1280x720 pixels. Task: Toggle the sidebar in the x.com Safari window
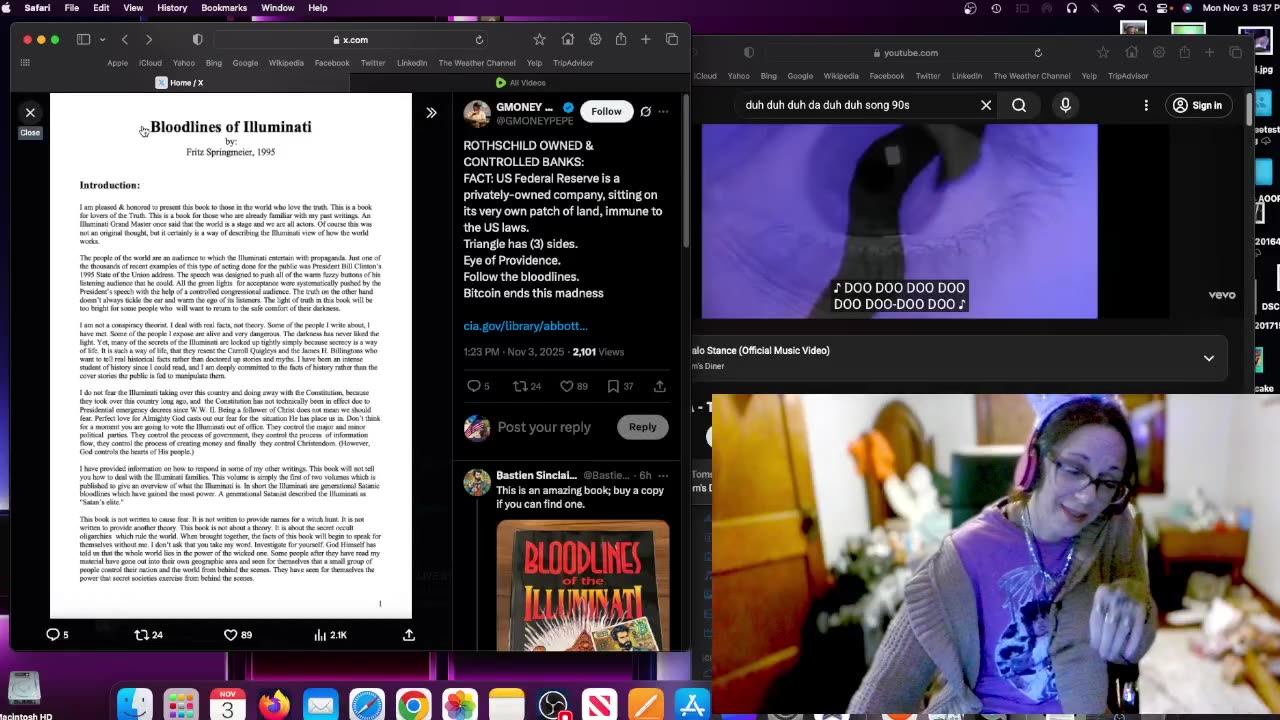tap(83, 40)
